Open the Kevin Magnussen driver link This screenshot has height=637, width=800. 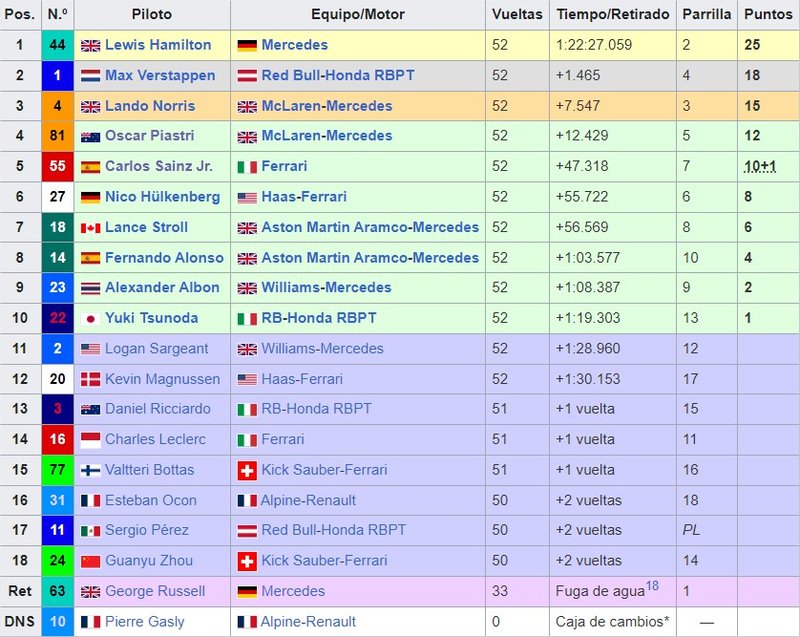162,379
